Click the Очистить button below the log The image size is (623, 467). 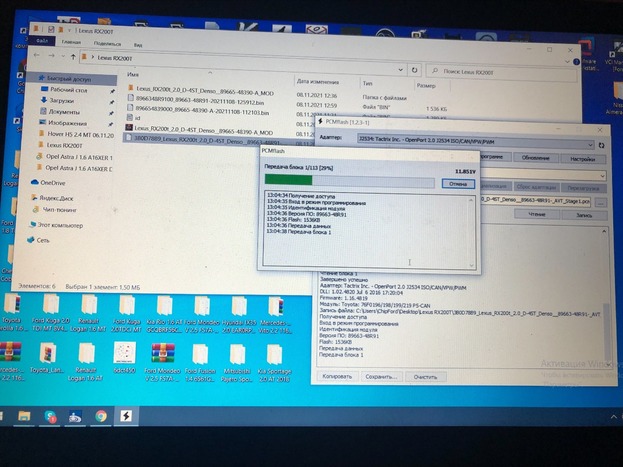[427, 377]
